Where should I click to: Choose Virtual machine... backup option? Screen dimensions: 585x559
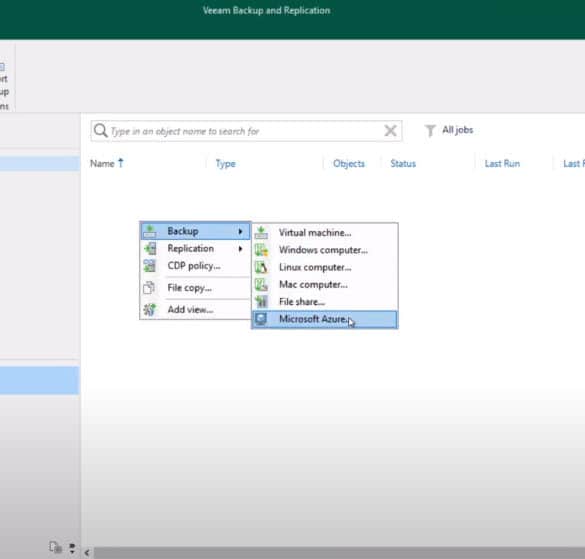(325, 232)
